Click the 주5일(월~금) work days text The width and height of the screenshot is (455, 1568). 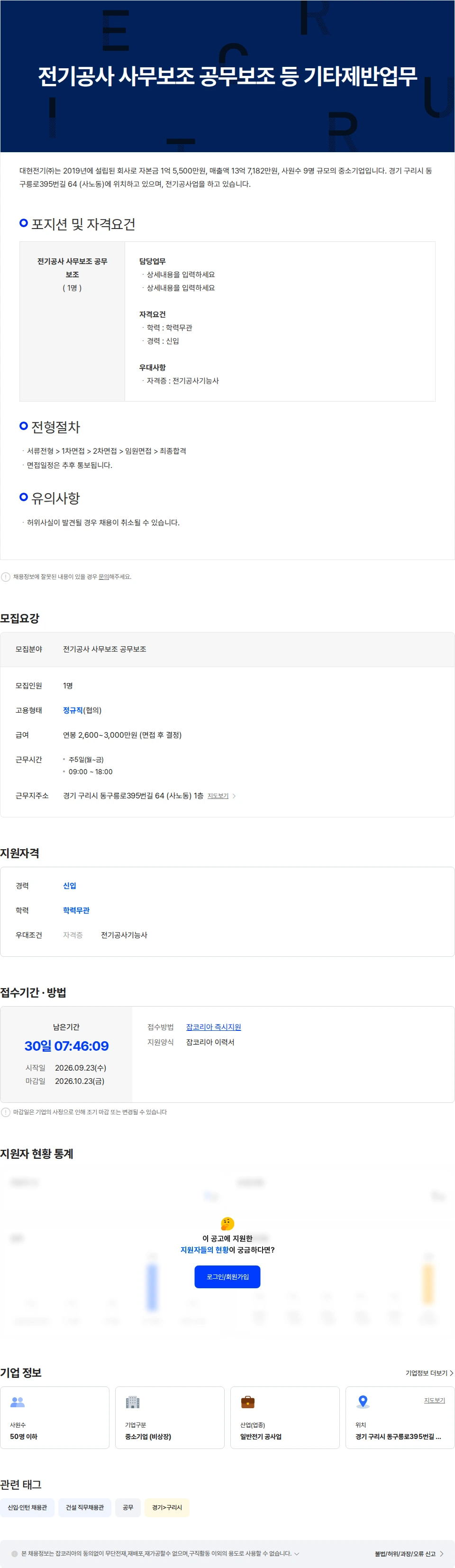[x=86, y=760]
